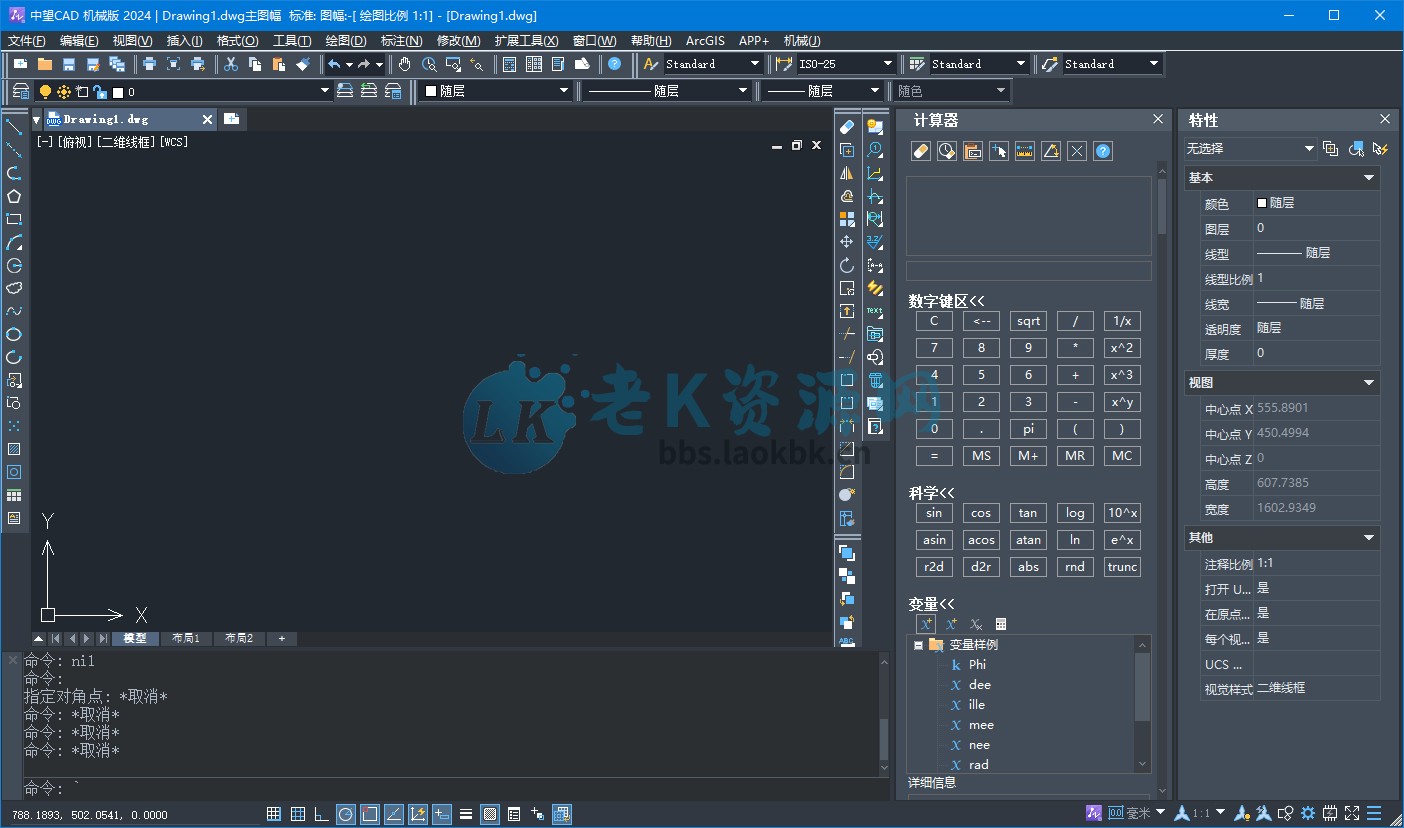Toggle layer freeze sun icon
The width and height of the screenshot is (1404, 828).
coord(63,92)
